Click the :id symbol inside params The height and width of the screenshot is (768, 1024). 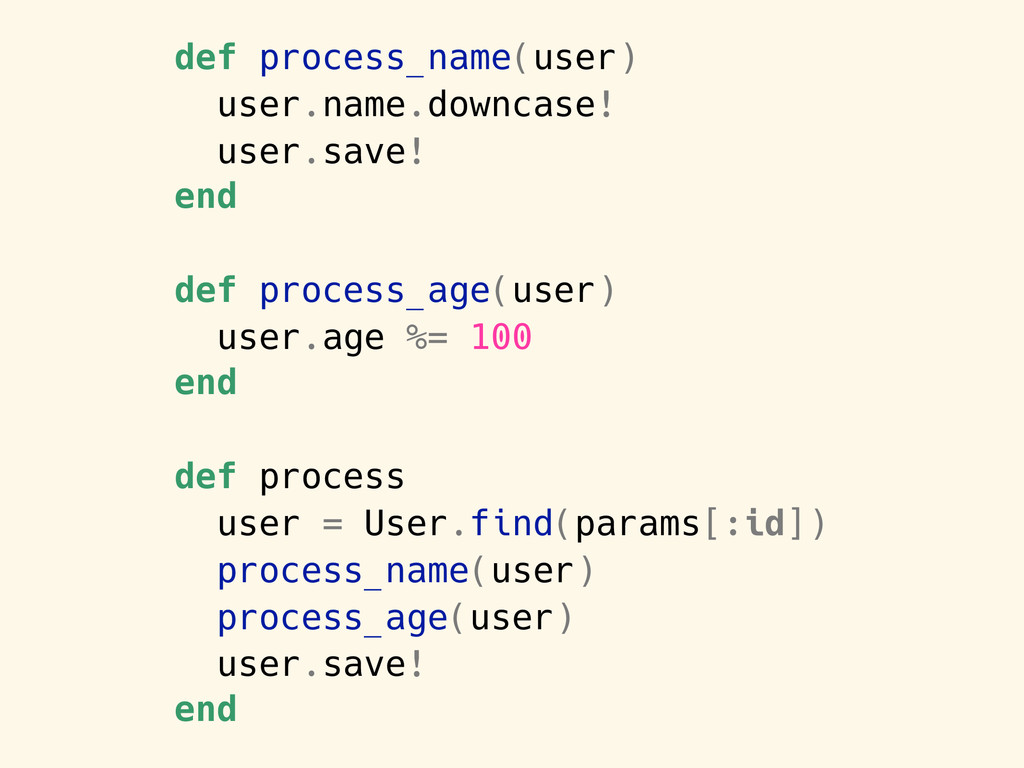click(x=755, y=524)
